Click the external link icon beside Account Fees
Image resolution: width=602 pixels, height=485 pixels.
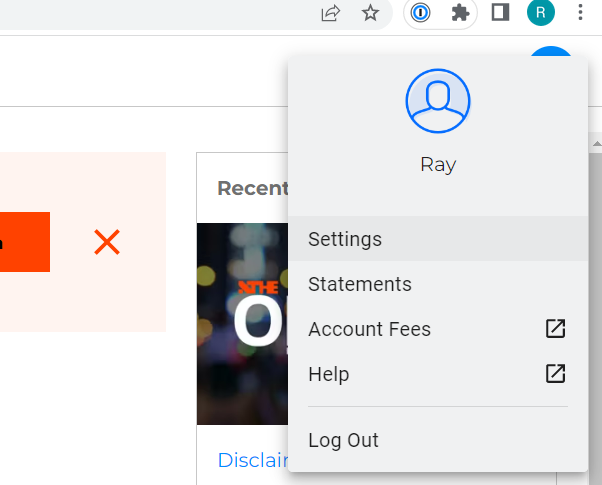click(556, 329)
